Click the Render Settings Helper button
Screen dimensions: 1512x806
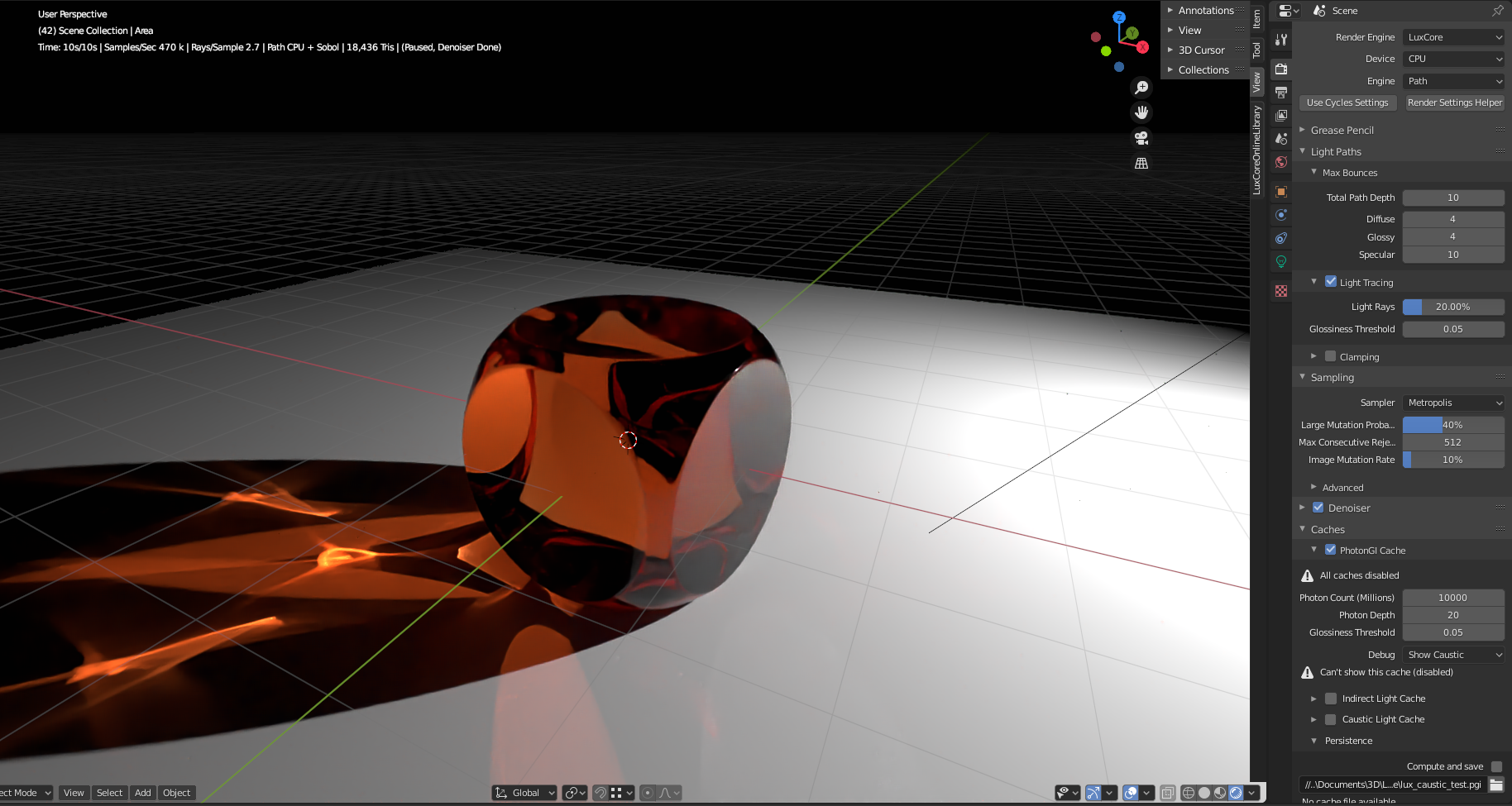[x=1454, y=103]
